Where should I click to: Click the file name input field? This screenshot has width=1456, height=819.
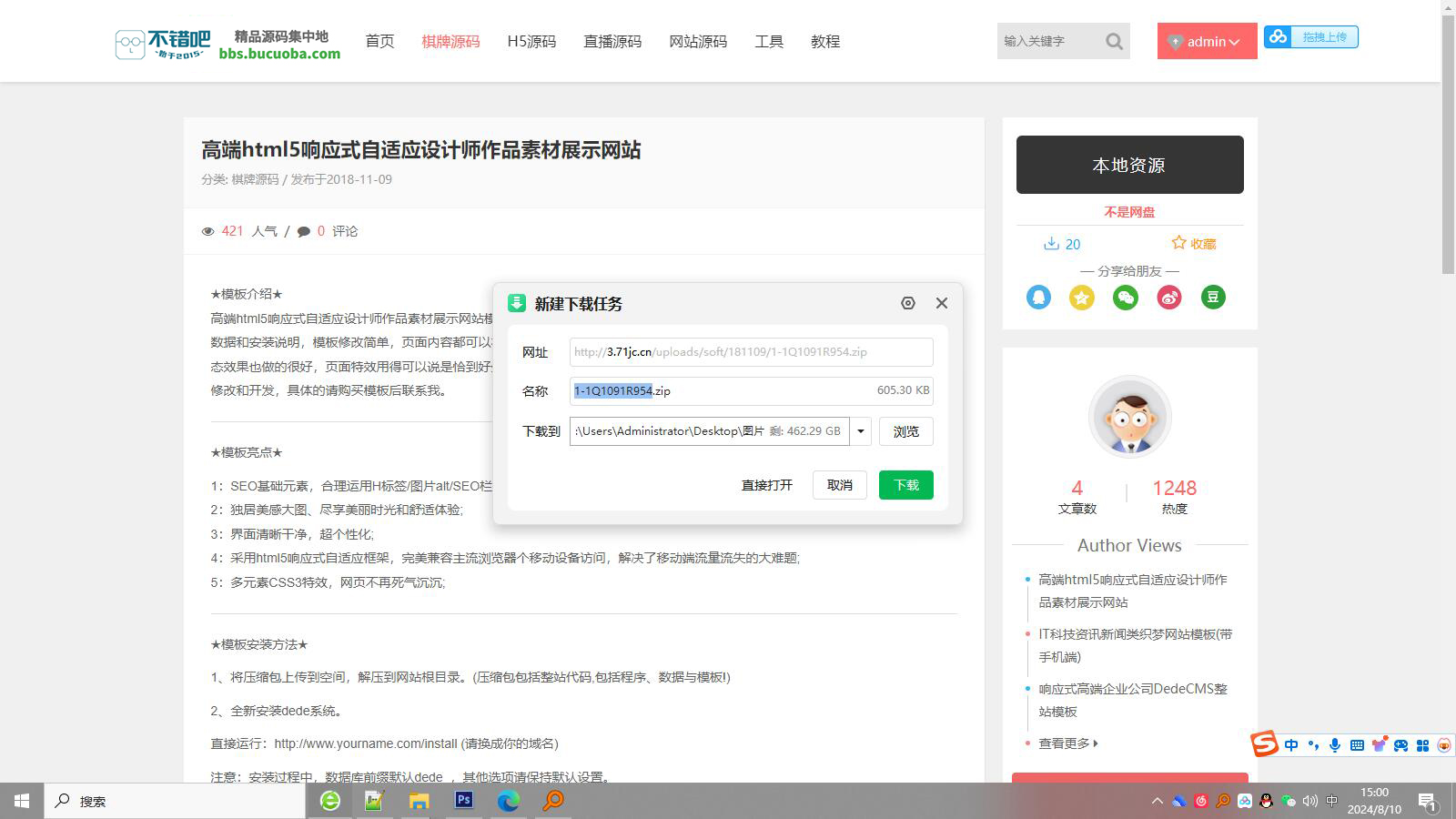751,390
